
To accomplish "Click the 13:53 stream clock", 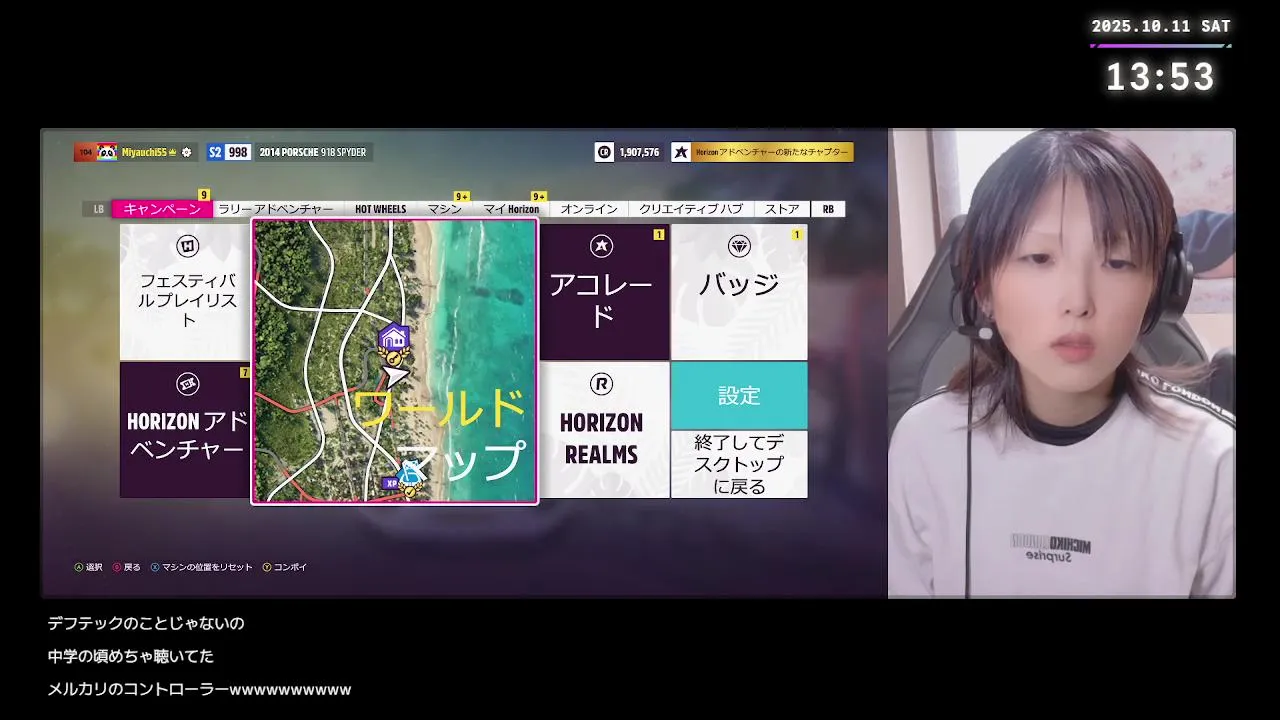I will tap(1160, 77).
